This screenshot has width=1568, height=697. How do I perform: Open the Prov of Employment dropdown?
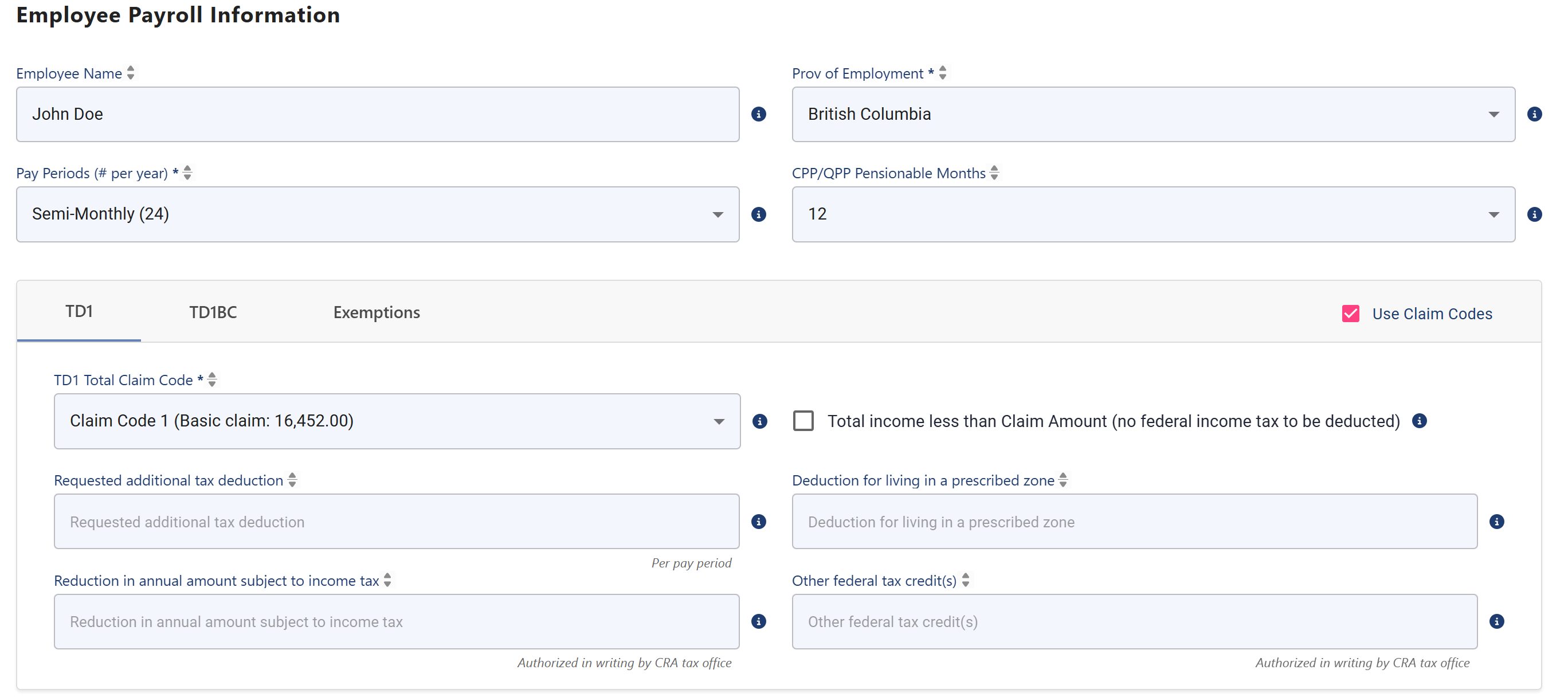1153,115
